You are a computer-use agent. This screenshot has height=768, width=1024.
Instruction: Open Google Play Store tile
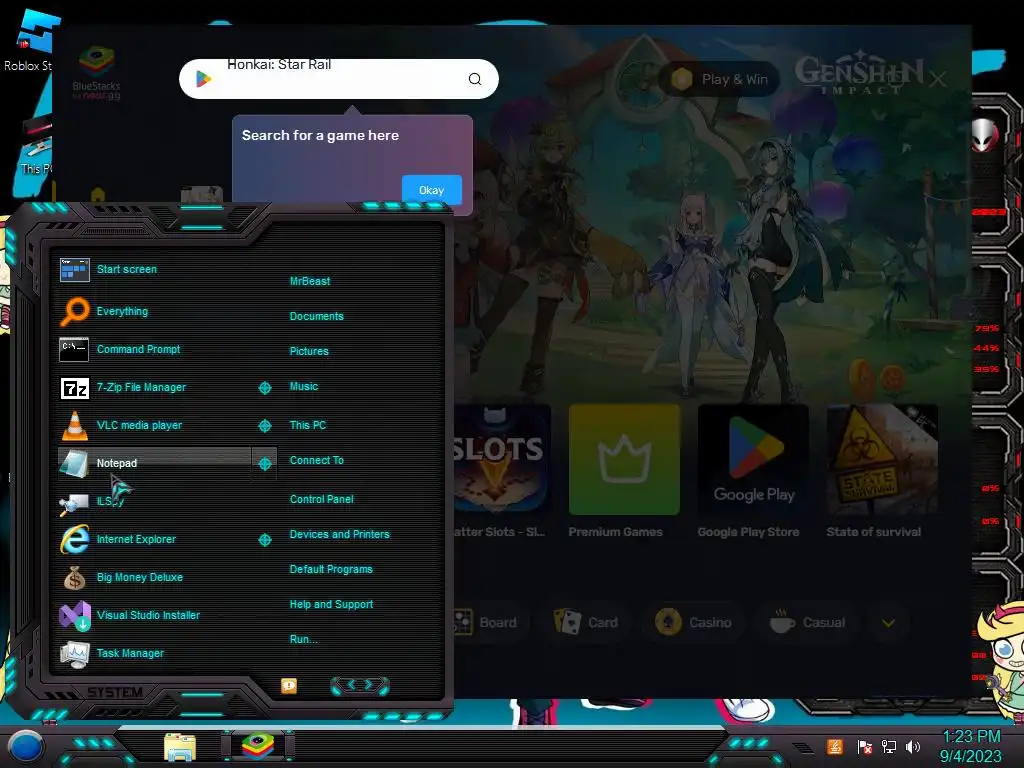point(753,458)
